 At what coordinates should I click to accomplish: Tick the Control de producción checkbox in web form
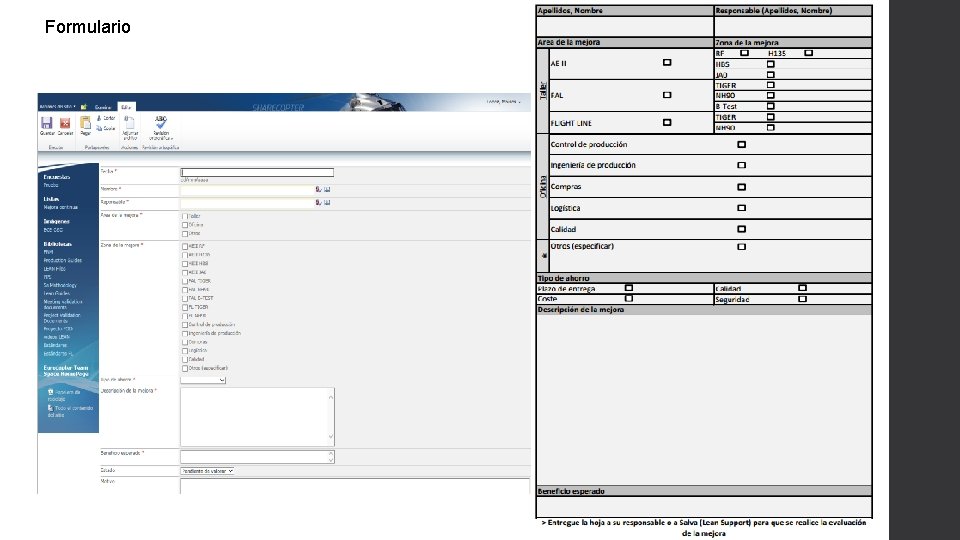click(185, 325)
